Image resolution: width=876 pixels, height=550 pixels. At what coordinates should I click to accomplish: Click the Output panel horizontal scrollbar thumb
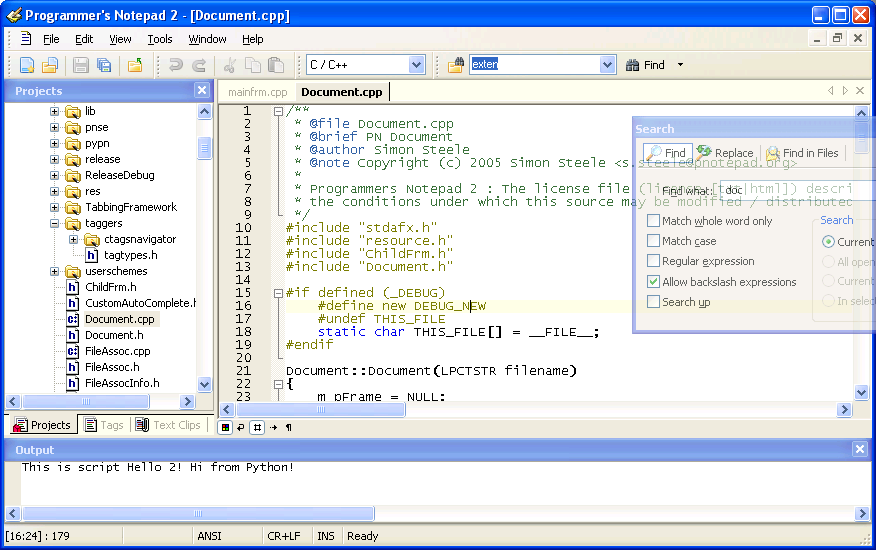198,513
